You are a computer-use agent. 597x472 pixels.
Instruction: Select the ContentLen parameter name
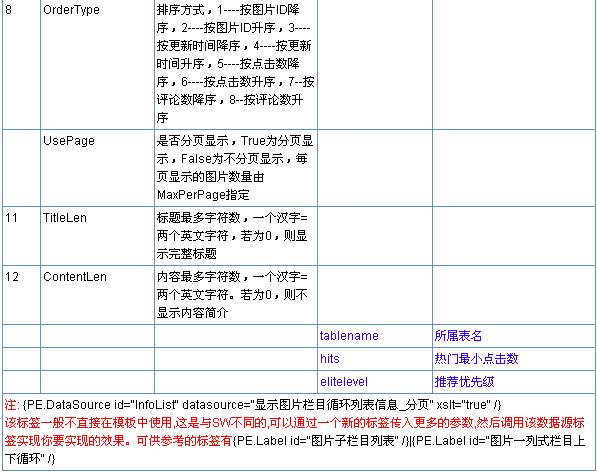75,277
